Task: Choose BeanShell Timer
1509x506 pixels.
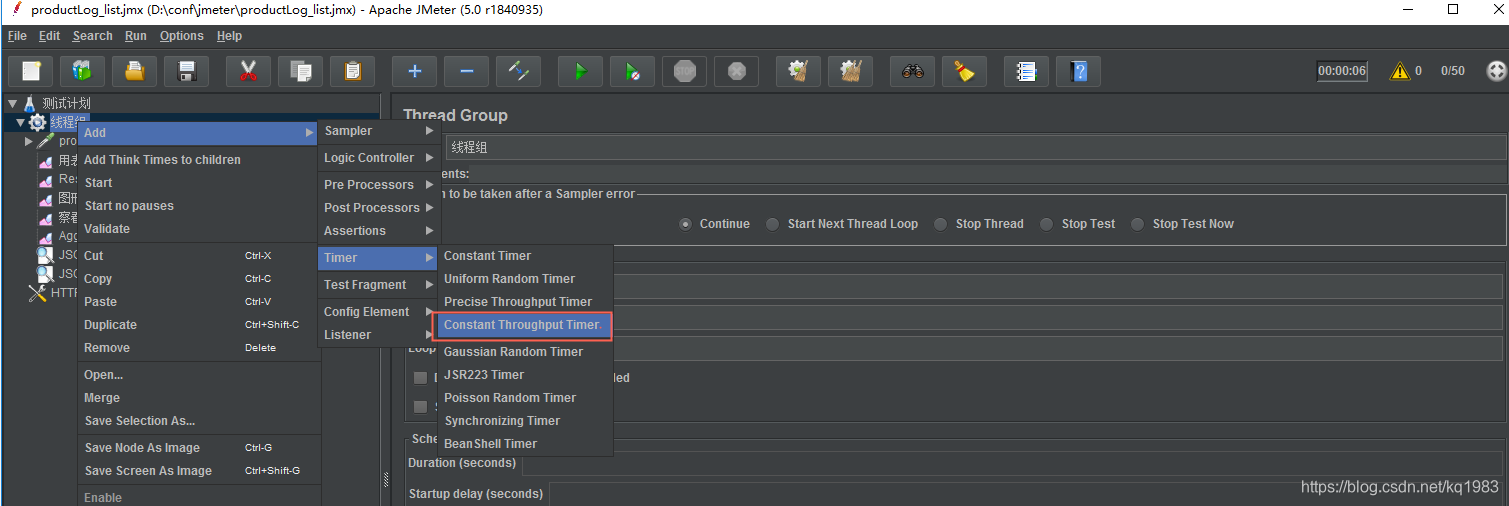Action: point(525,444)
